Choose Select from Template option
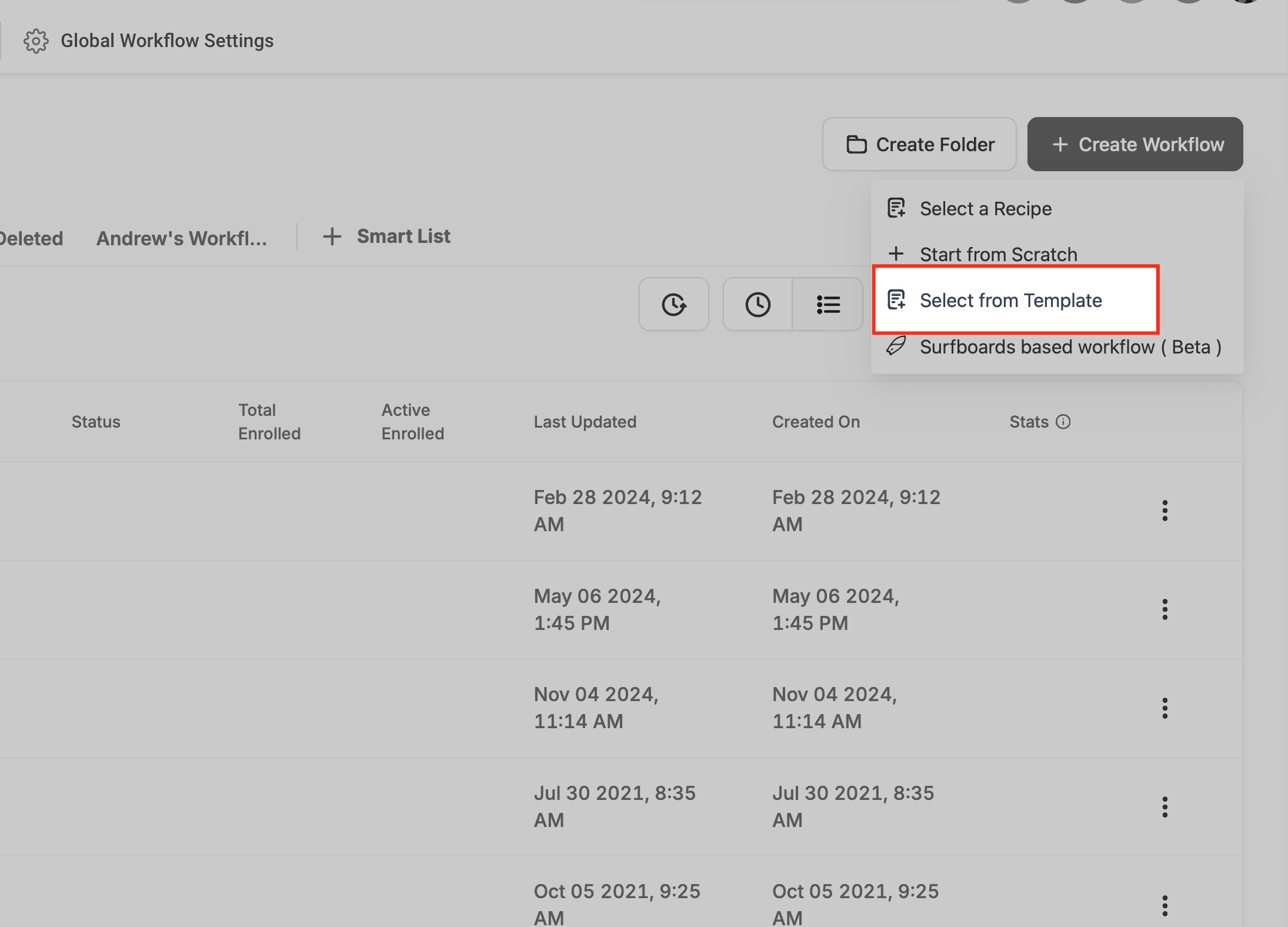The height and width of the screenshot is (927, 1288). pos(1010,301)
